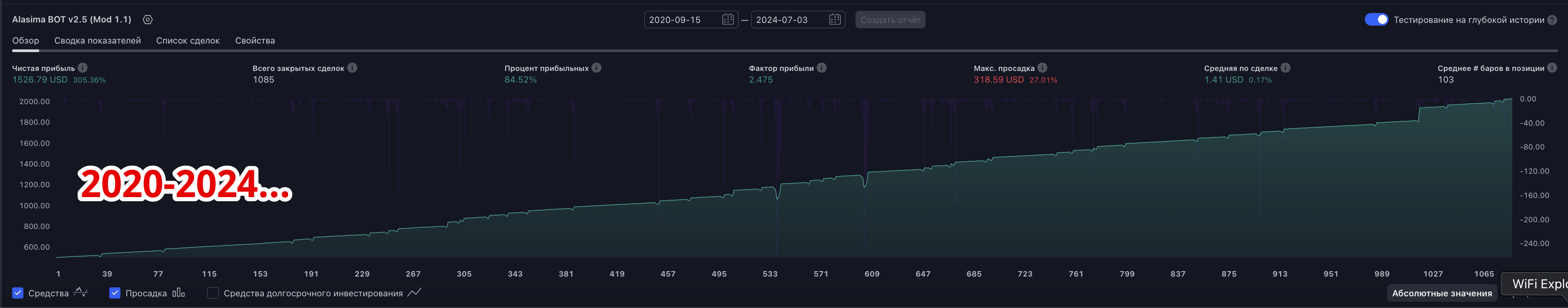
Task: Show info for Процент прибыльных
Action: [x=597, y=67]
